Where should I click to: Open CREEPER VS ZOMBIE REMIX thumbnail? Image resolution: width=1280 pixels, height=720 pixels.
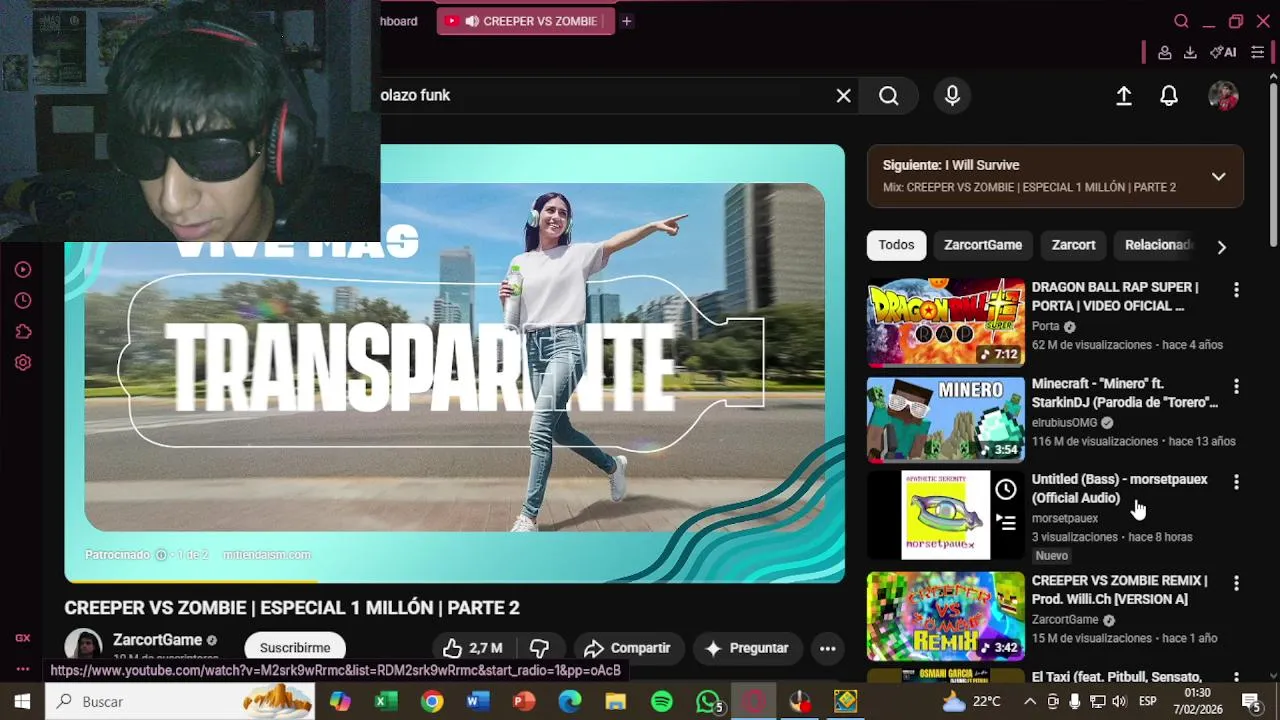click(x=946, y=616)
